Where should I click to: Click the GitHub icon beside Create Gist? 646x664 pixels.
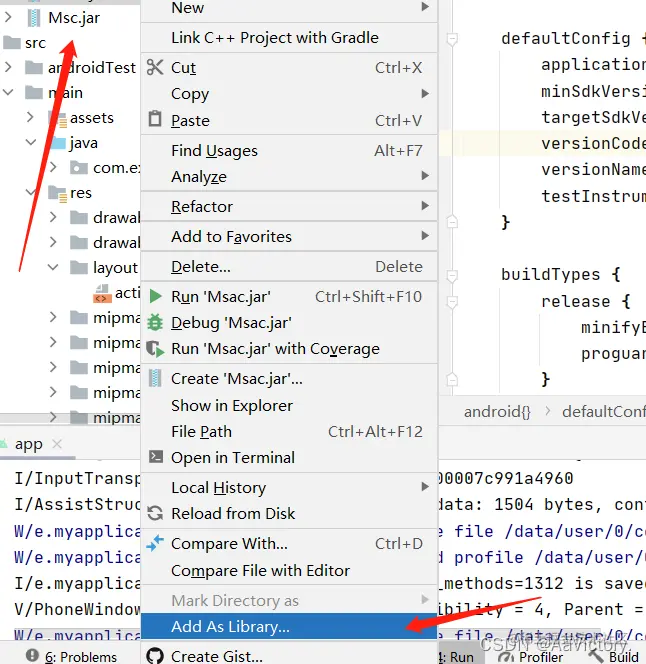155,656
